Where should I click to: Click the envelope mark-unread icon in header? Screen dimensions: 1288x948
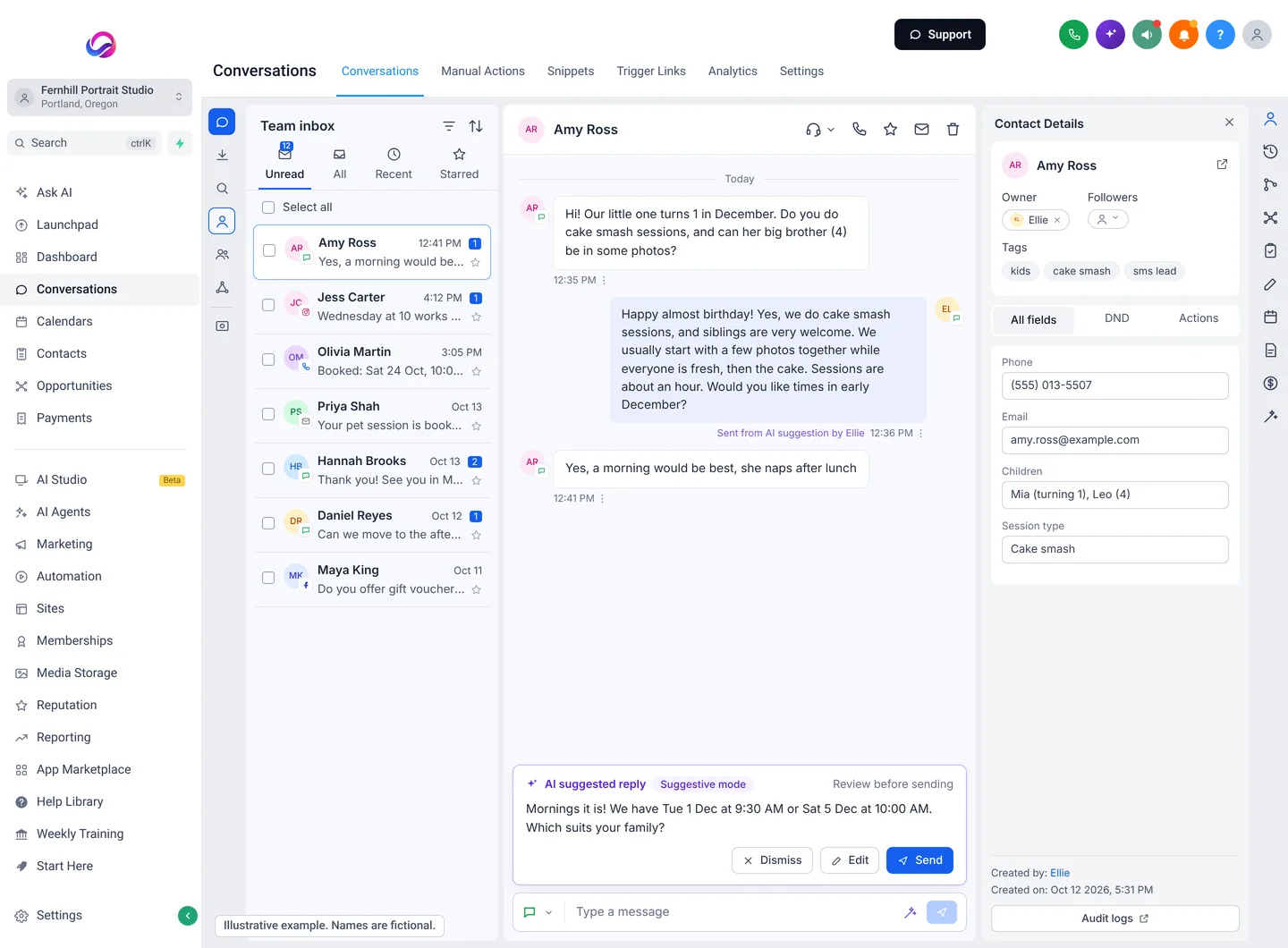[x=921, y=129]
